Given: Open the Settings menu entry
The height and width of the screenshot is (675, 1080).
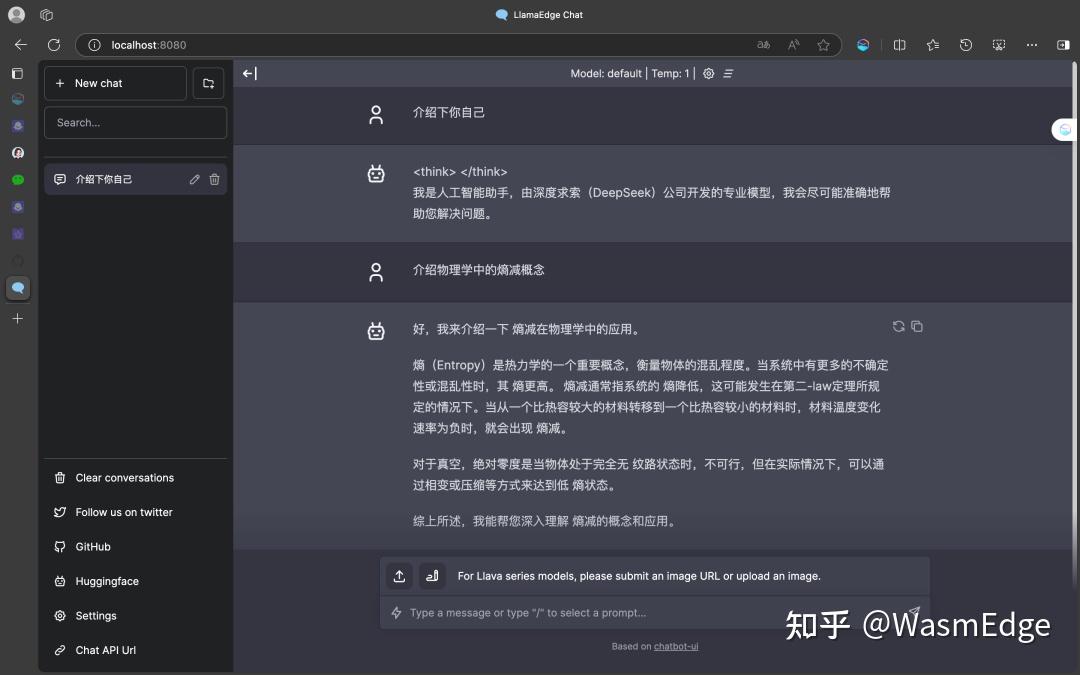Looking at the screenshot, I should pyautogui.click(x=96, y=615).
